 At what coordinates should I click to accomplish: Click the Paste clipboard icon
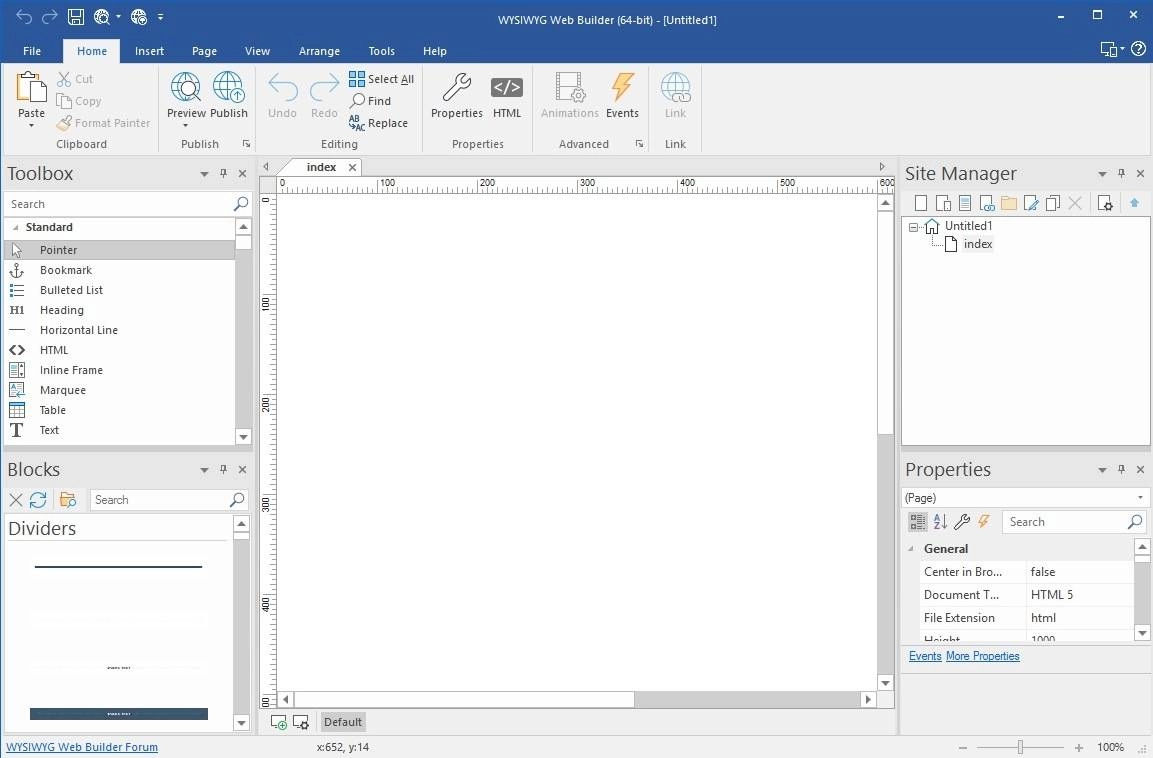[31, 87]
